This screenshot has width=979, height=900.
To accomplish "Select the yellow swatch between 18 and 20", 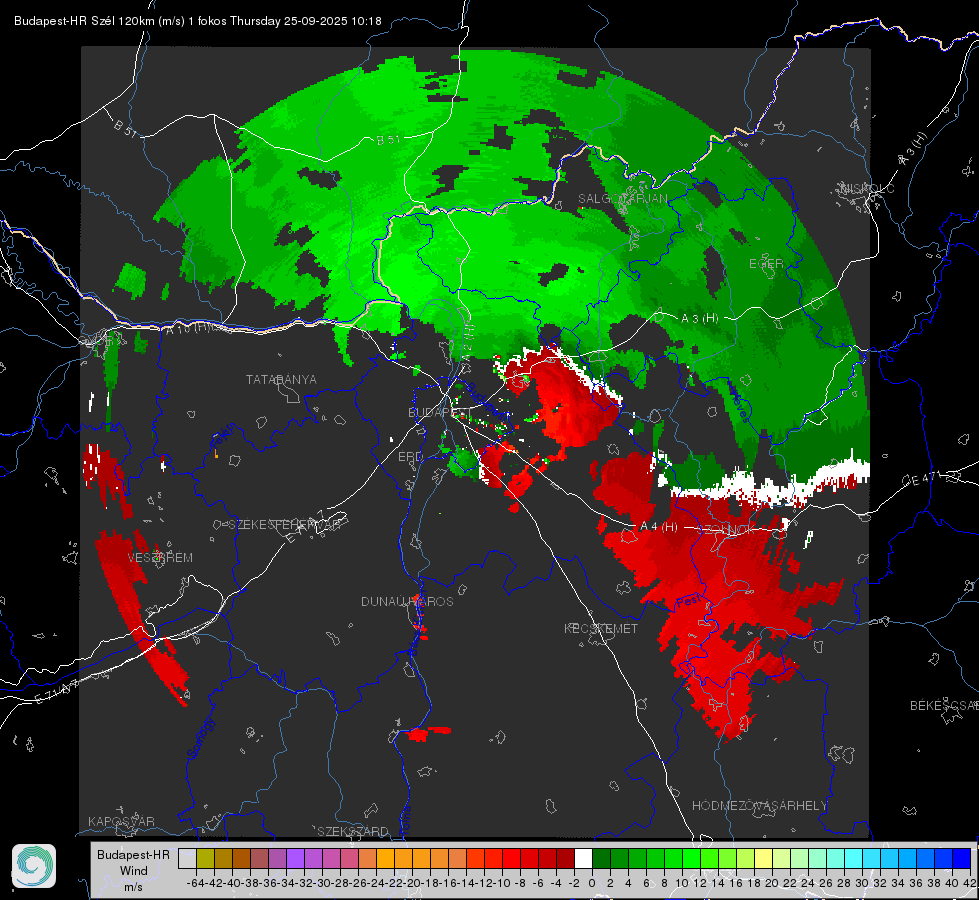I will point(763,858).
